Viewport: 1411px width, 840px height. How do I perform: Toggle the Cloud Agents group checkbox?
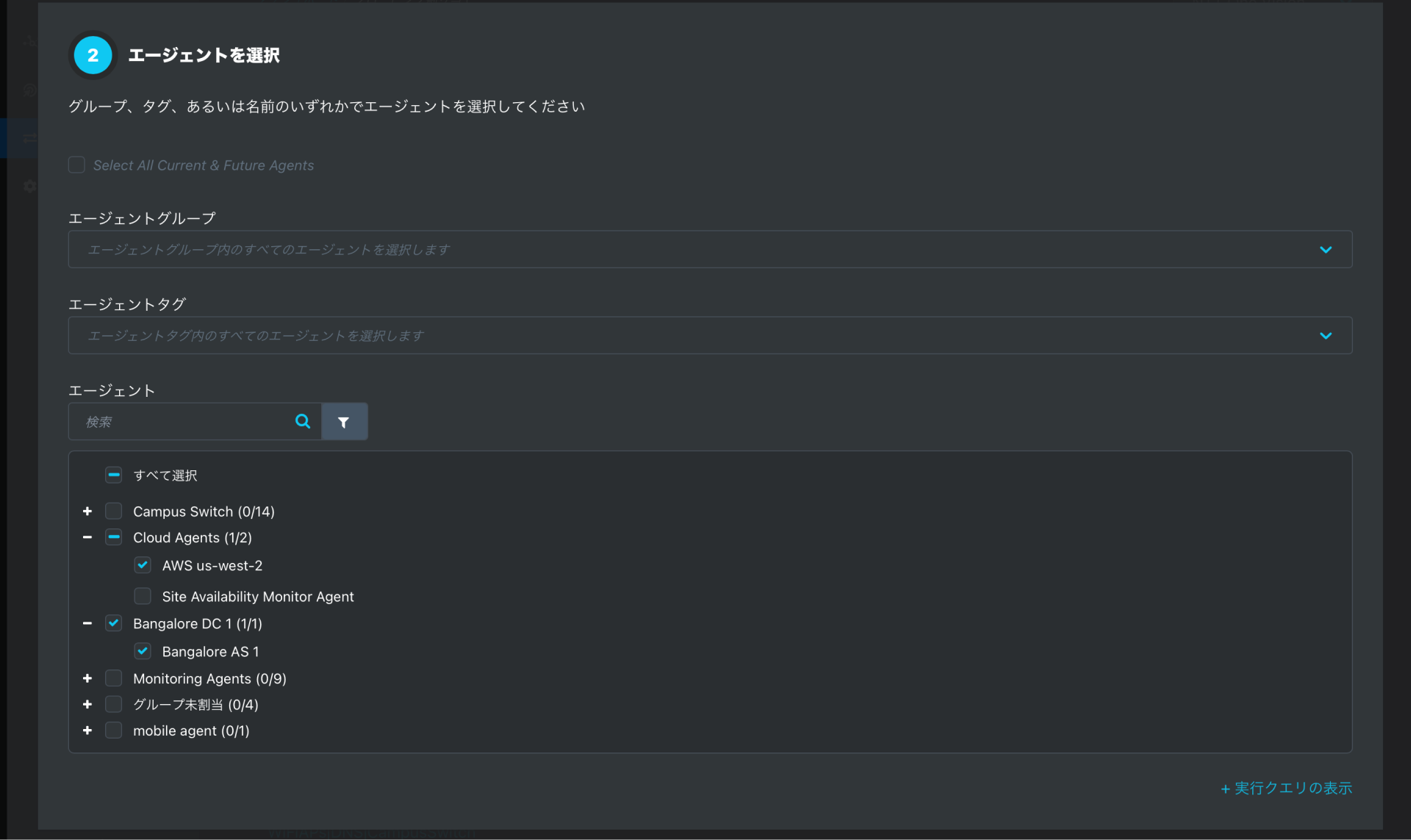[x=114, y=537]
